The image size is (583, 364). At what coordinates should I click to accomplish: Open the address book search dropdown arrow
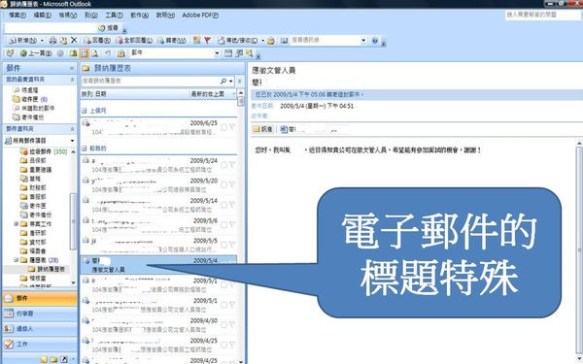[x=363, y=40]
